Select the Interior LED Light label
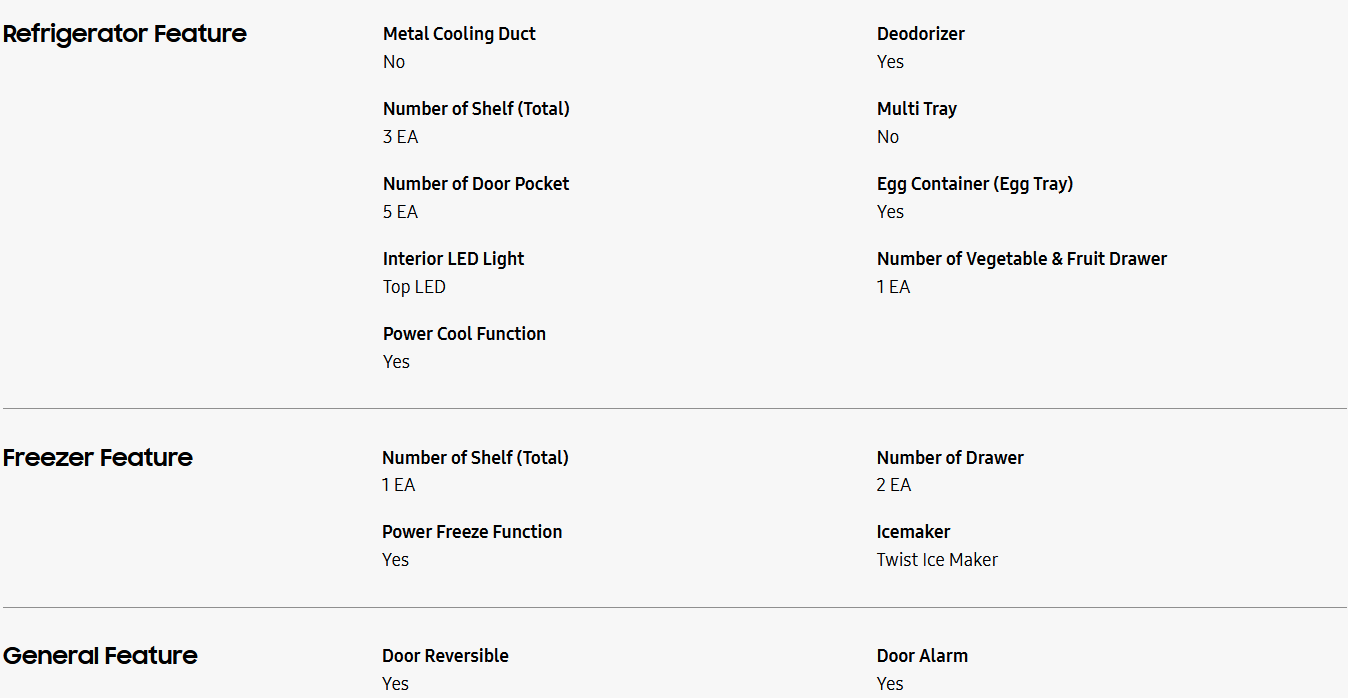The height and width of the screenshot is (698, 1348). click(453, 259)
